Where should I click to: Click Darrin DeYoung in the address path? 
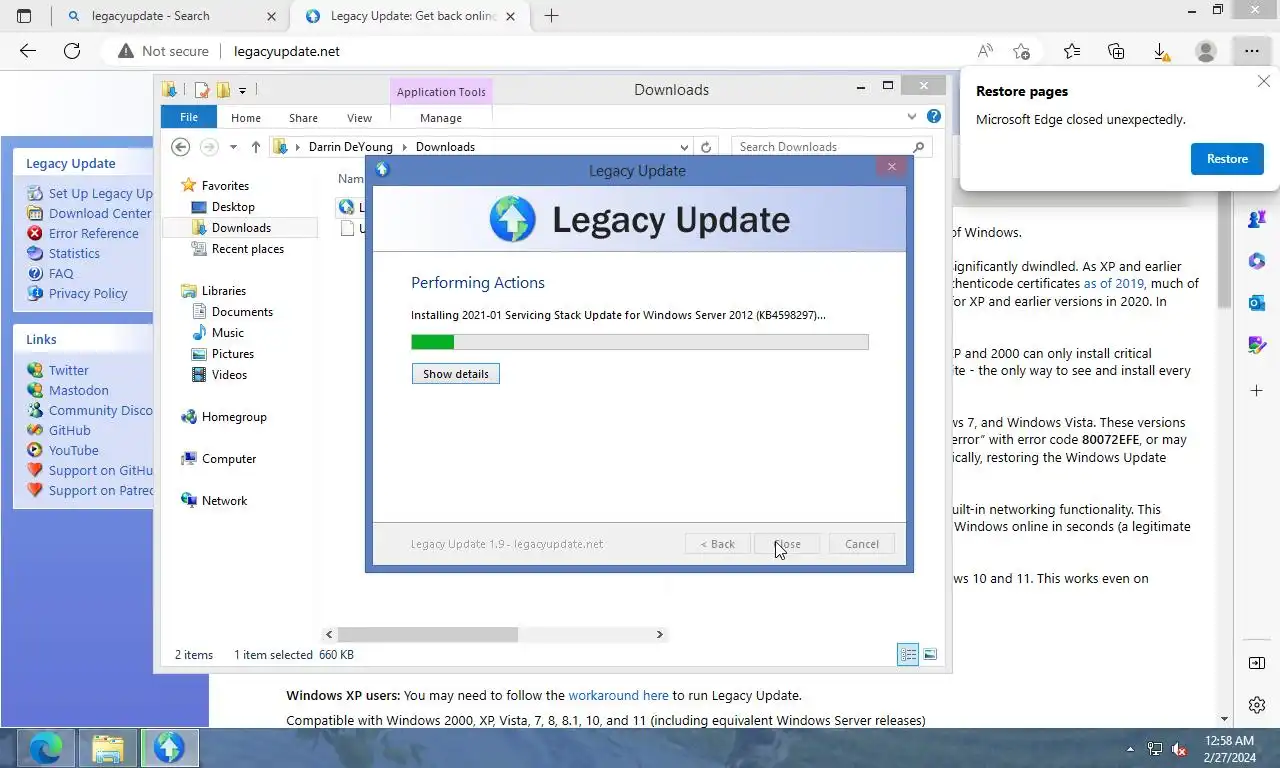pos(350,147)
